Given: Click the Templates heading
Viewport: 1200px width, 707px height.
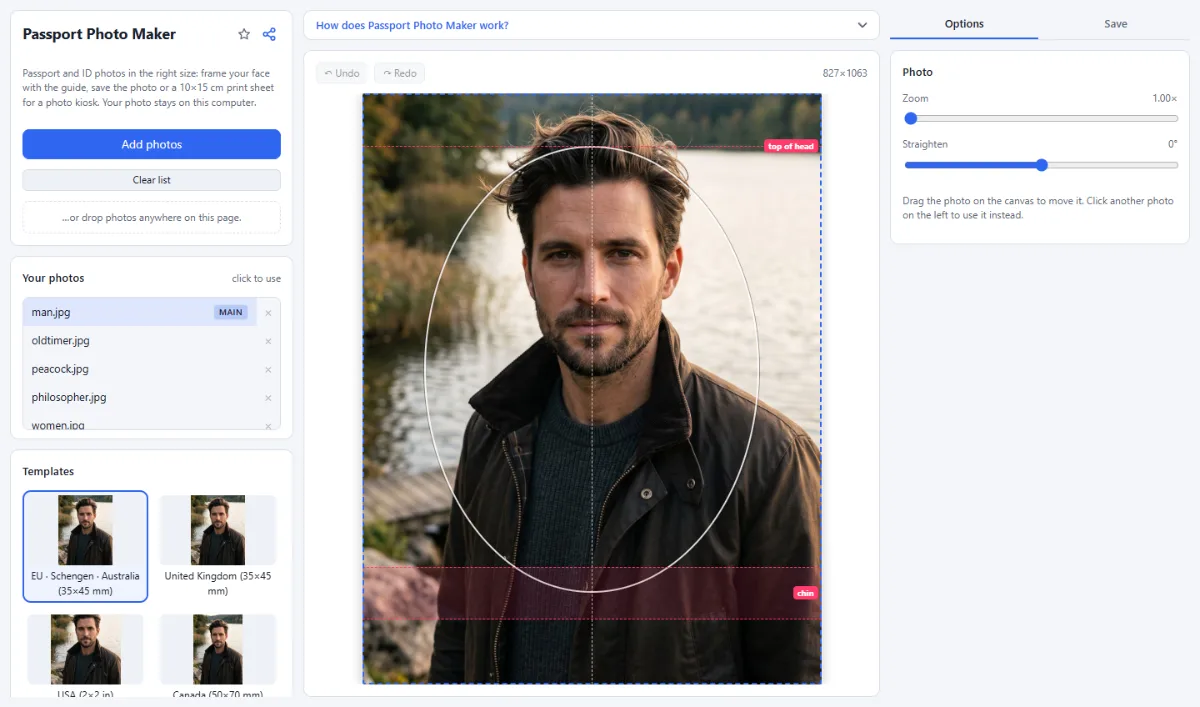Looking at the screenshot, I should click(48, 471).
